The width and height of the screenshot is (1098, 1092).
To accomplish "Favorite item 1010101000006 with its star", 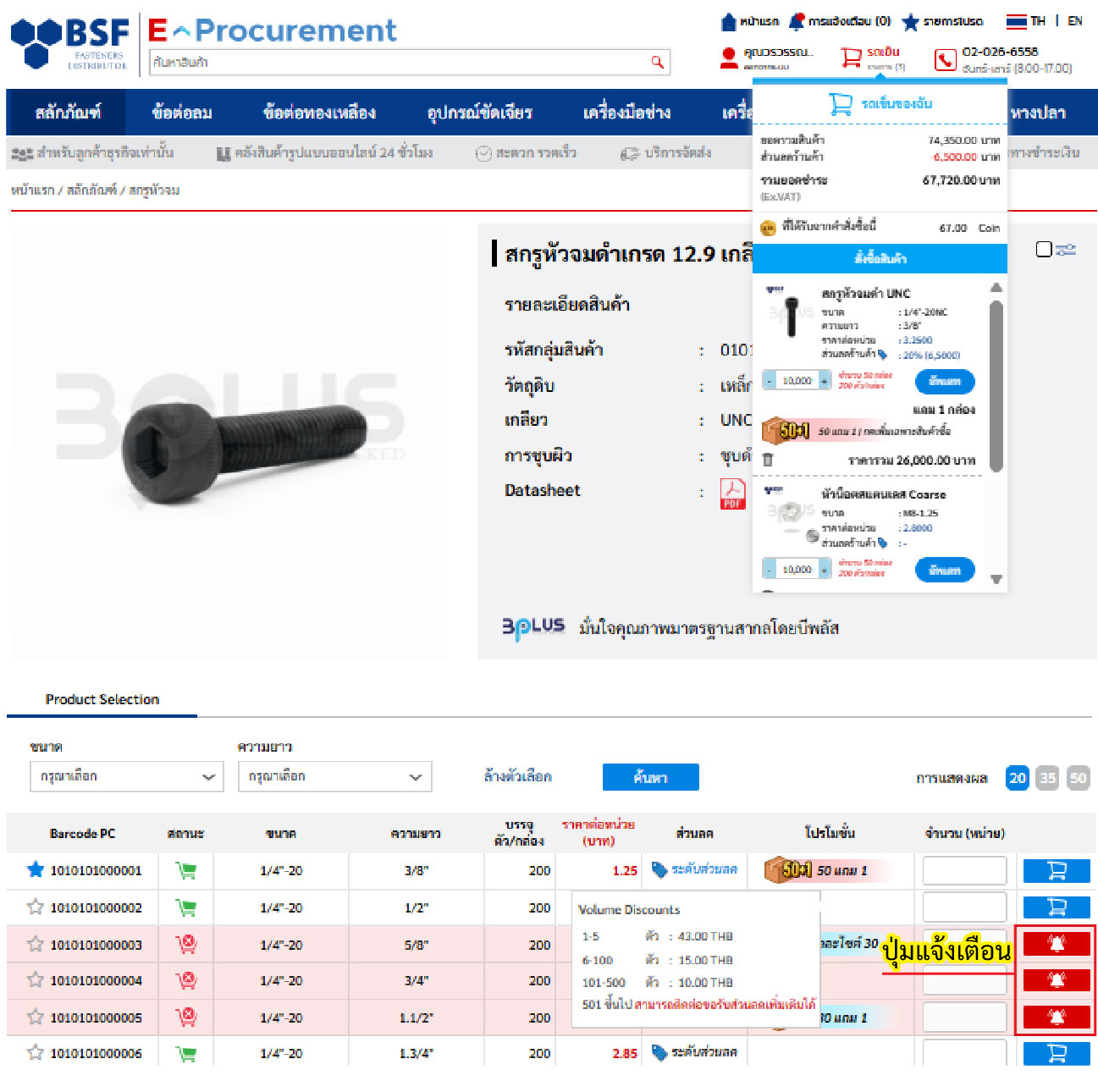I will (x=36, y=1052).
